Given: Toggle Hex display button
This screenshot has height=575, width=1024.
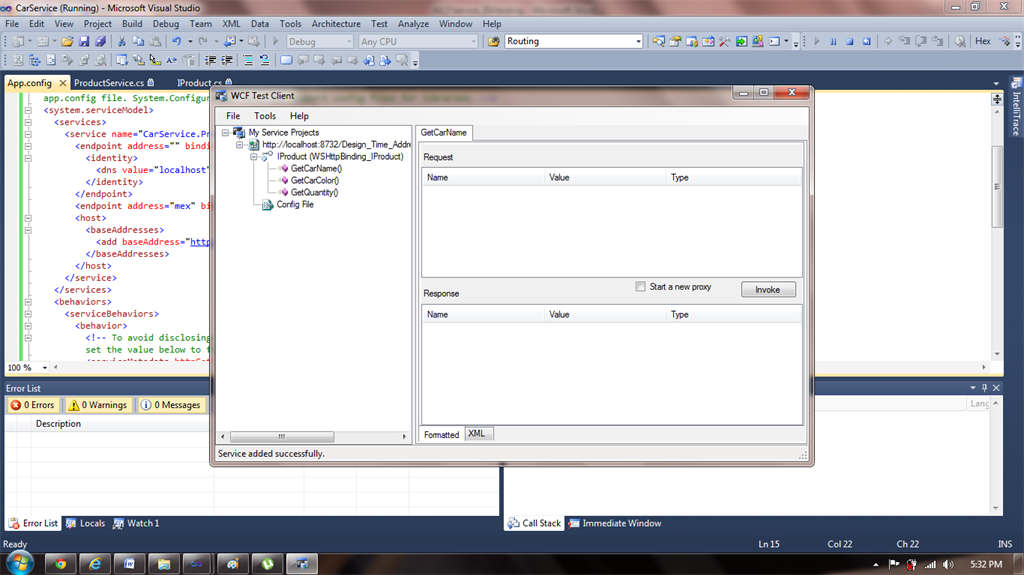Looking at the screenshot, I should point(982,41).
